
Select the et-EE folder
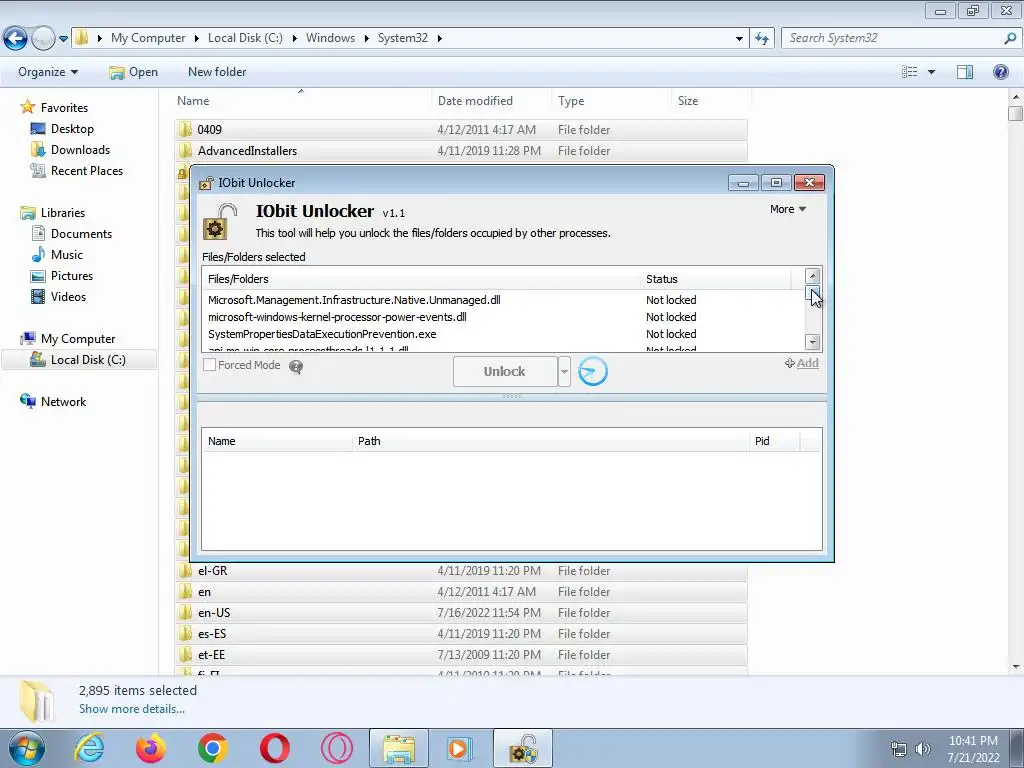pos(461,654)
